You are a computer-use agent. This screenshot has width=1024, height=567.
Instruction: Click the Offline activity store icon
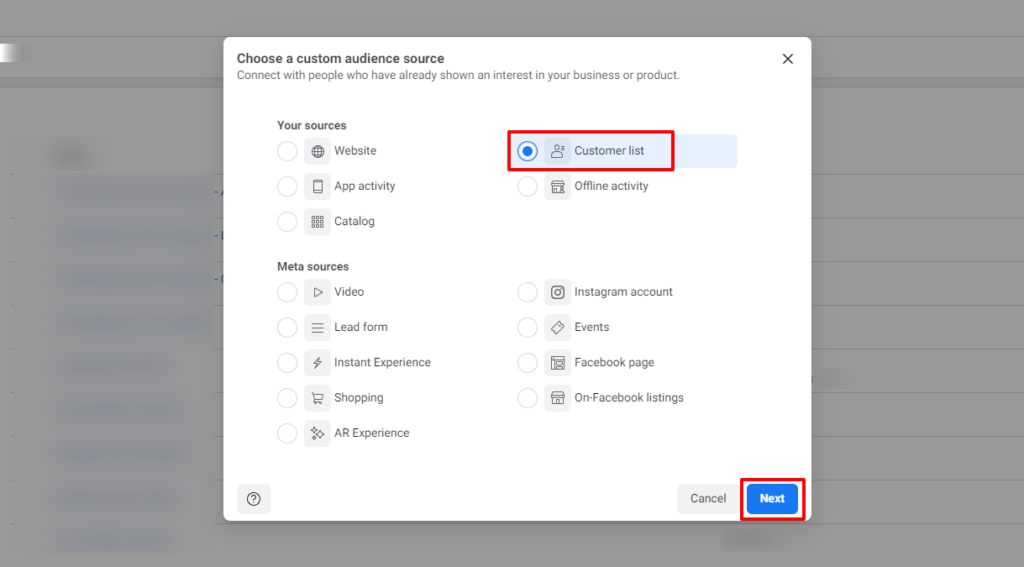click(558, 187)
